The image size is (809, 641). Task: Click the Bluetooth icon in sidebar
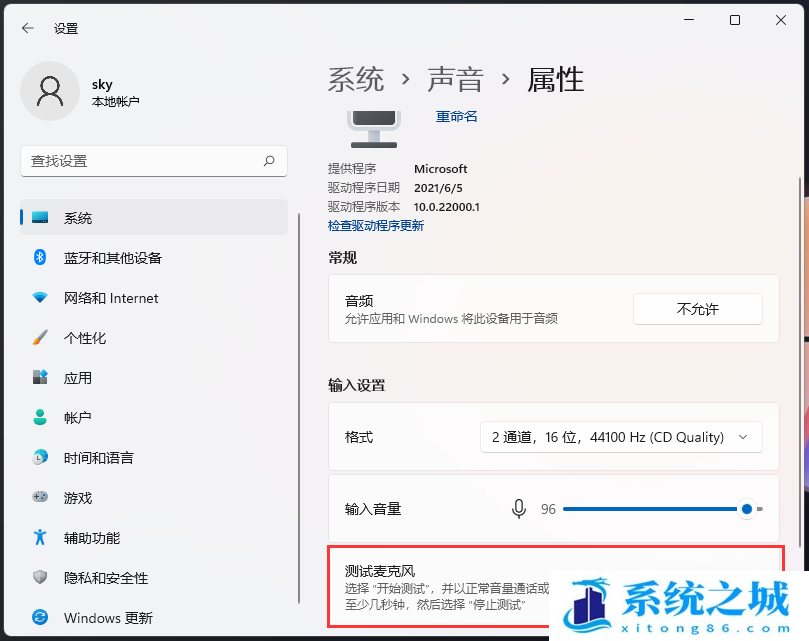pyautogui.click(x=40, y=257)
